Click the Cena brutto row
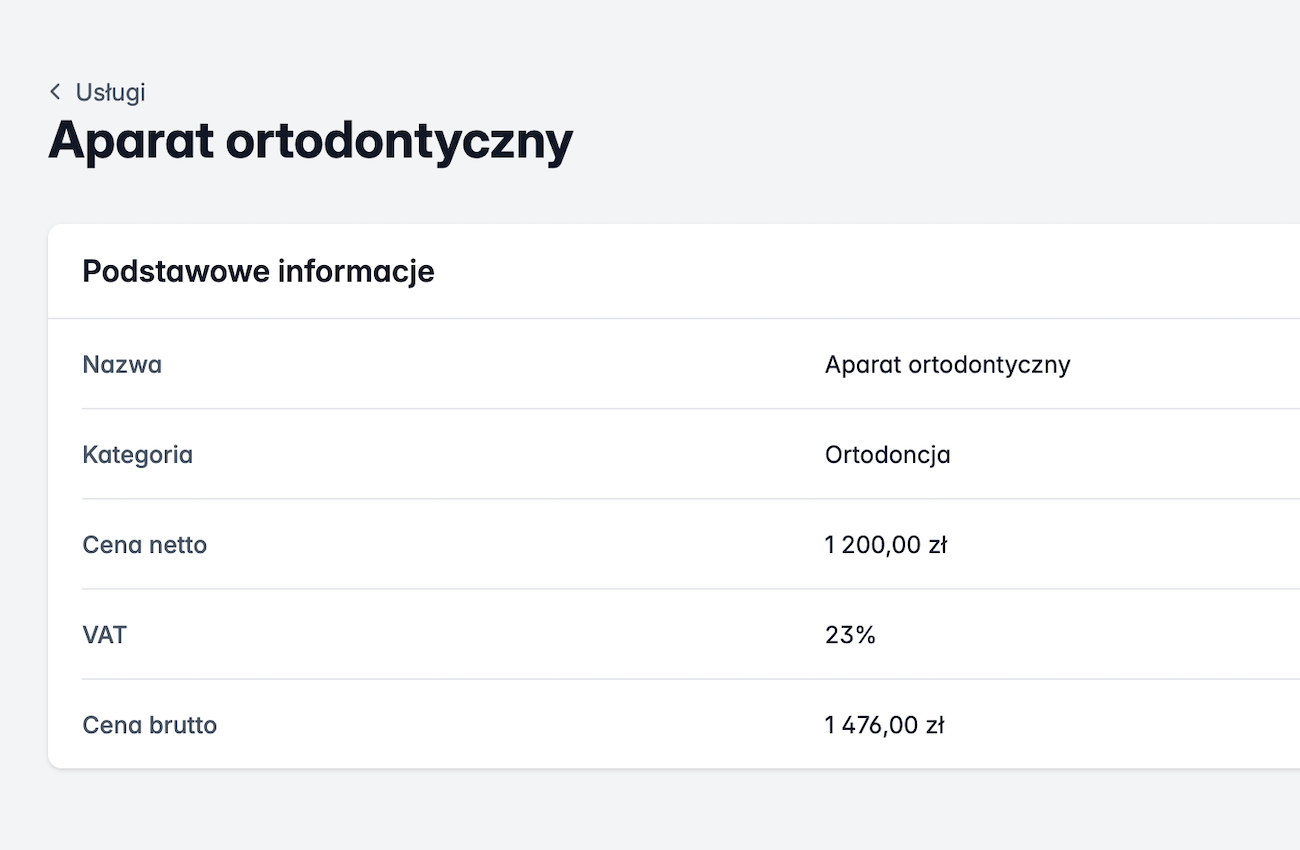 [x=500, y=725]
